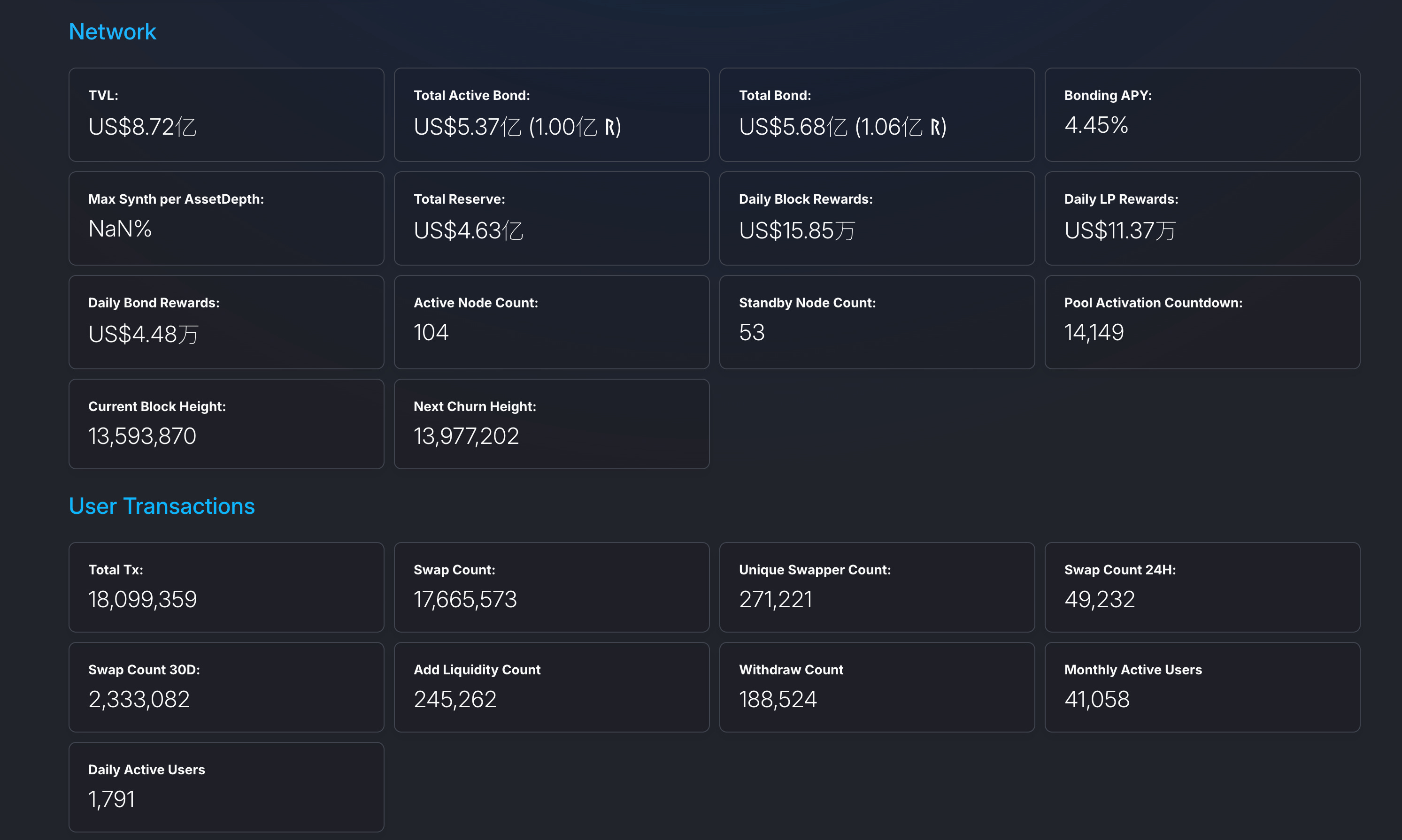Click the Swap Count 24H card
Viewport: 1402px width, 840px height.
coord(1202,587)
